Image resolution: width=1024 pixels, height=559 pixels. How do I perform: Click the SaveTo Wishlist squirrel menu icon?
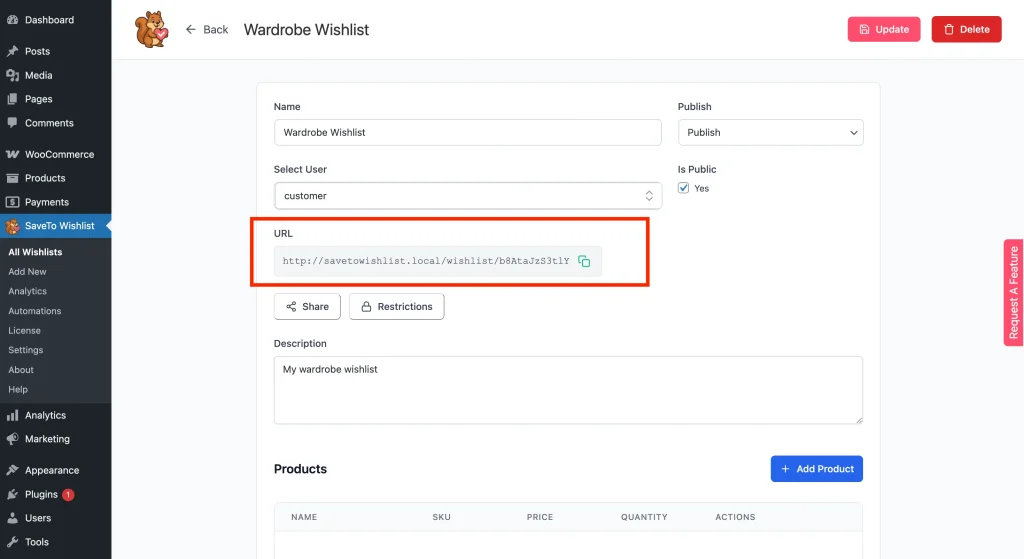[12, 226]
